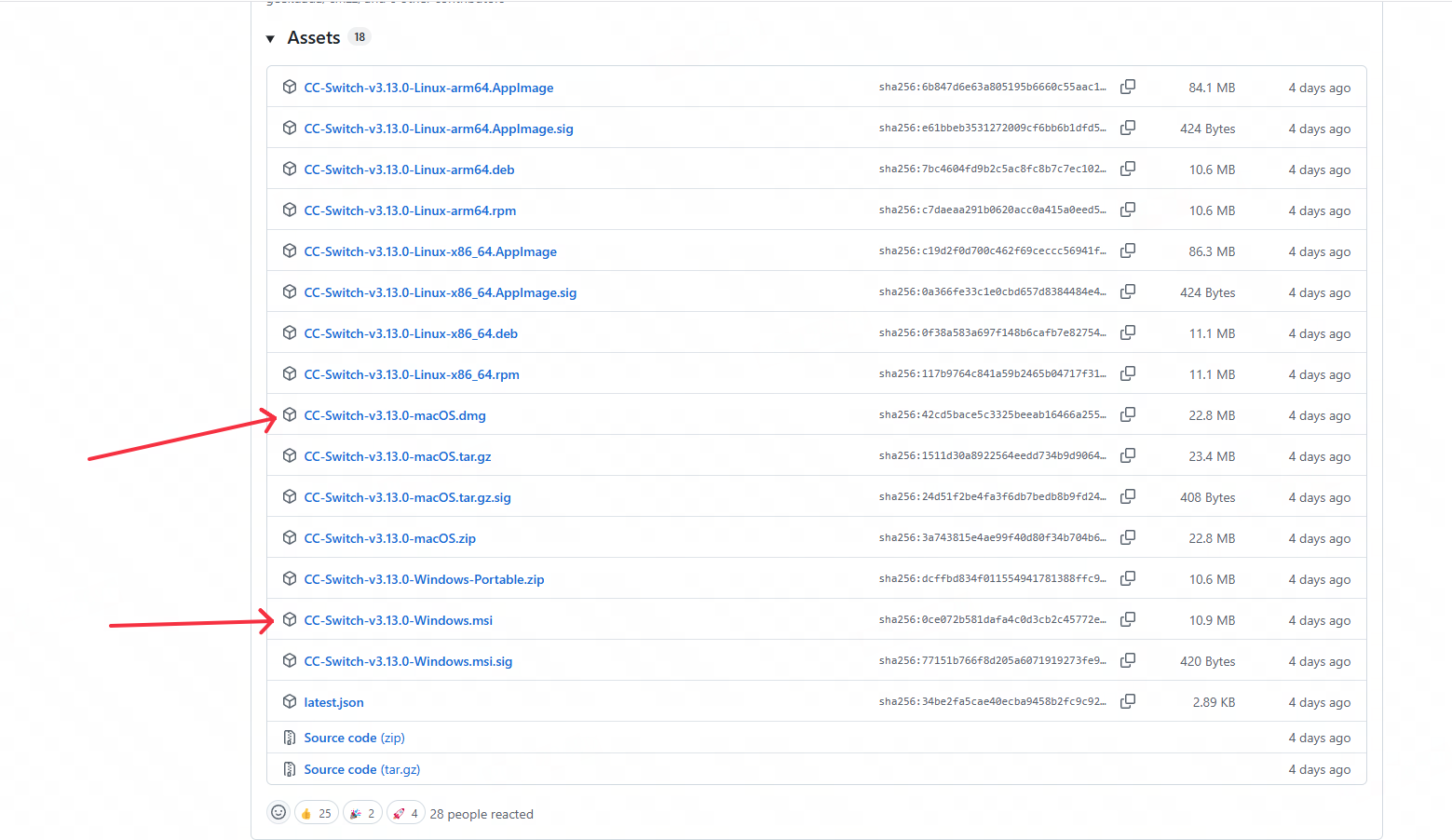Copy sha256 of Windows.msi
1452x840 pixels.
coord(1128,619)
